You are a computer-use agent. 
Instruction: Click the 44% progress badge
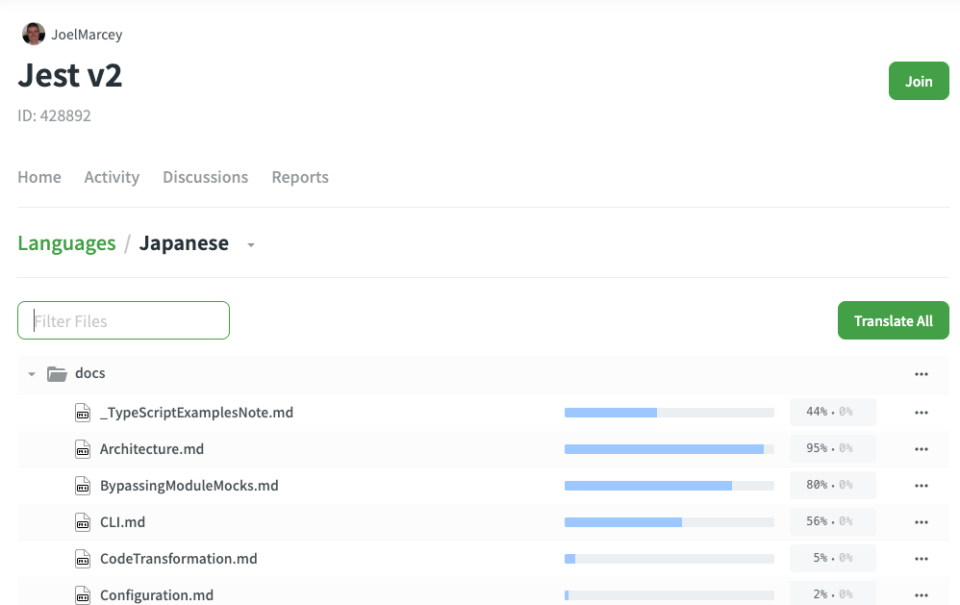click(x=833, y=412)
